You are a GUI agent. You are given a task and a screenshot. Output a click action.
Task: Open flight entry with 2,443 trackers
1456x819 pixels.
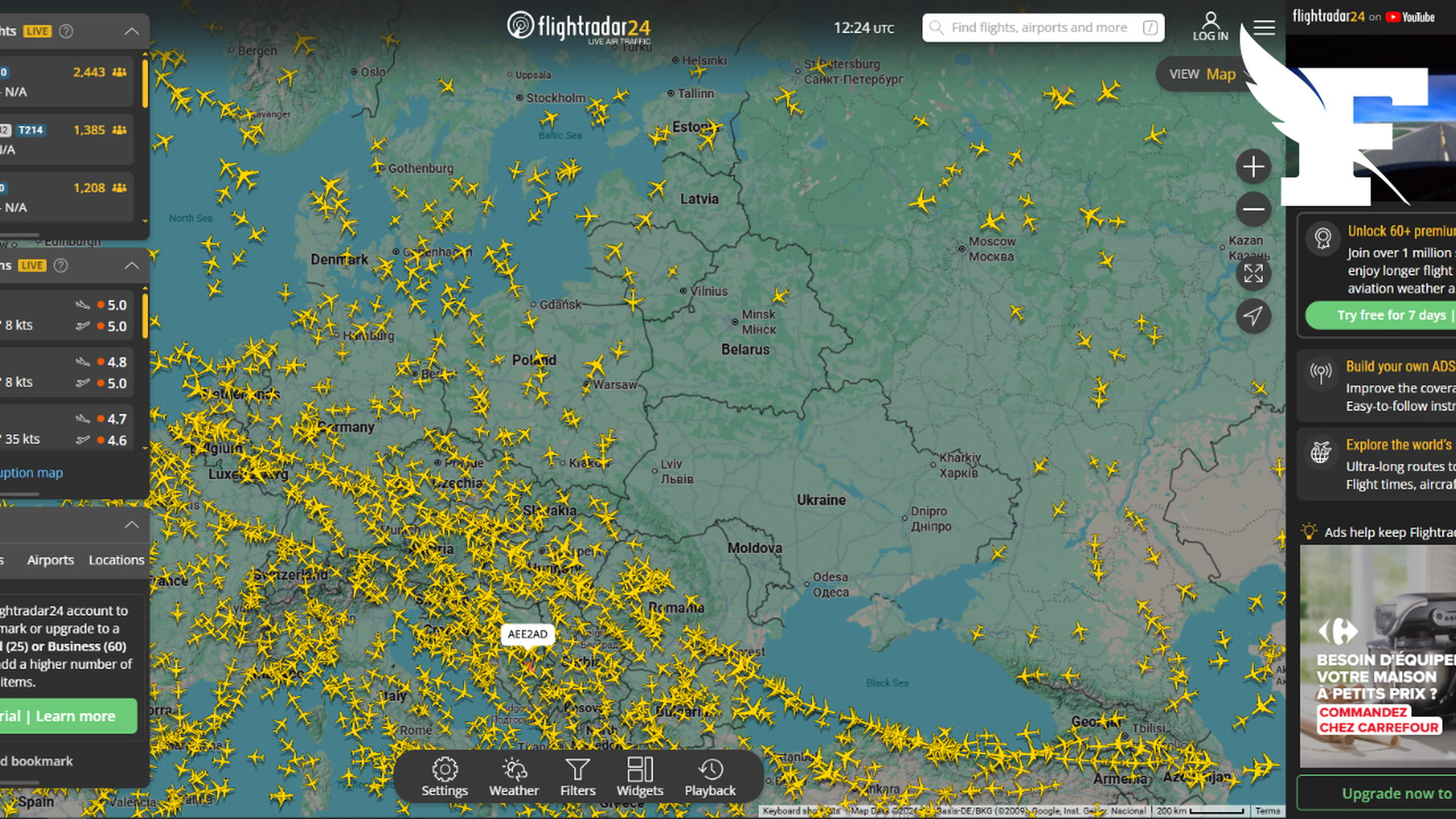[67, 81]
